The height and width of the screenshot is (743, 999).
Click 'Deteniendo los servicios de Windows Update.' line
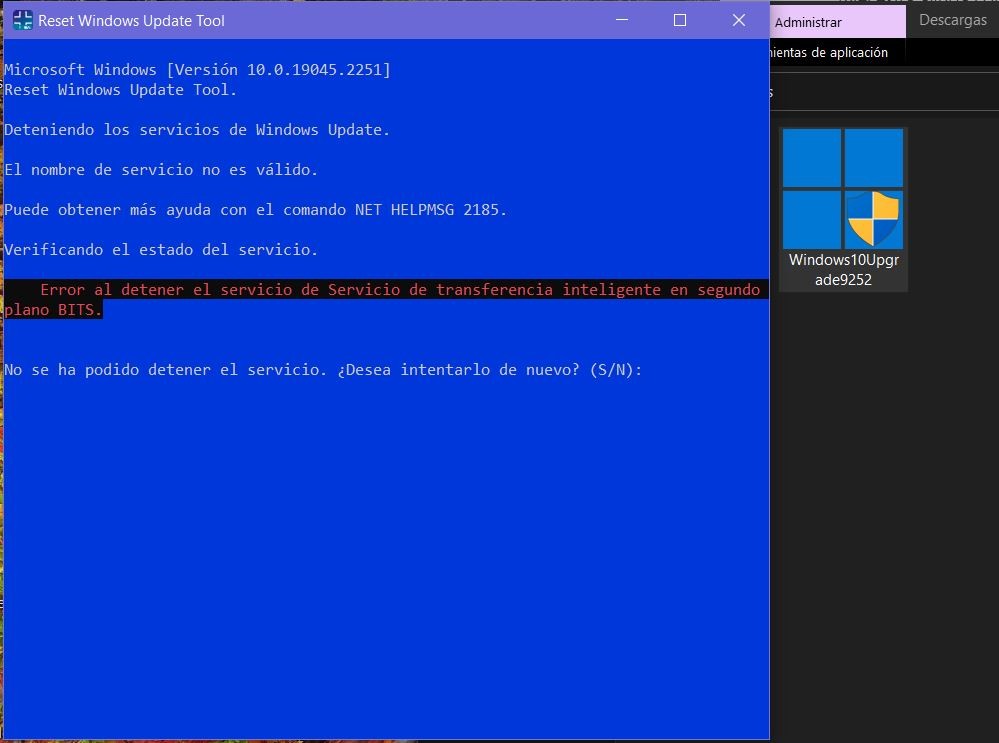point(197,130)
